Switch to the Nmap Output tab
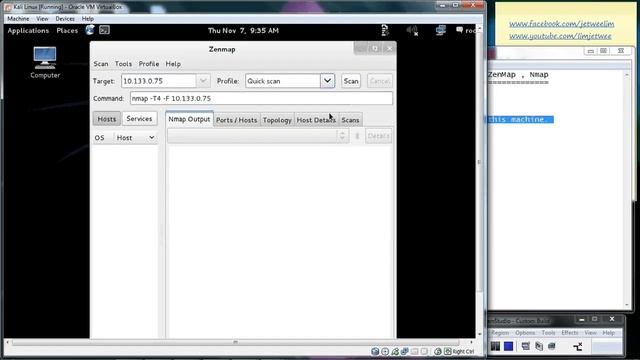The height and width of the screenshot is (360, 640). click(x=189, y=119)
